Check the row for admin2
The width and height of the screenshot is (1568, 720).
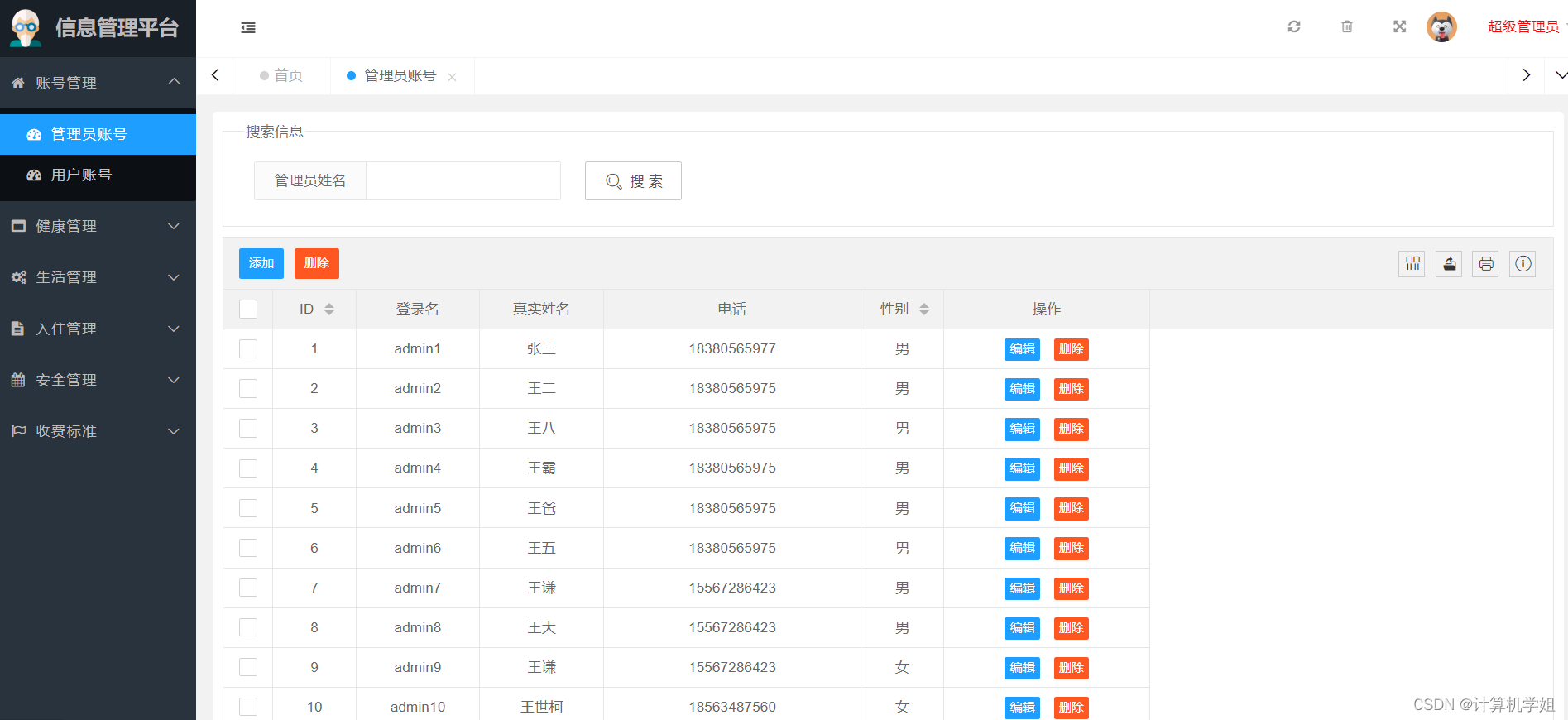point(248,388)
